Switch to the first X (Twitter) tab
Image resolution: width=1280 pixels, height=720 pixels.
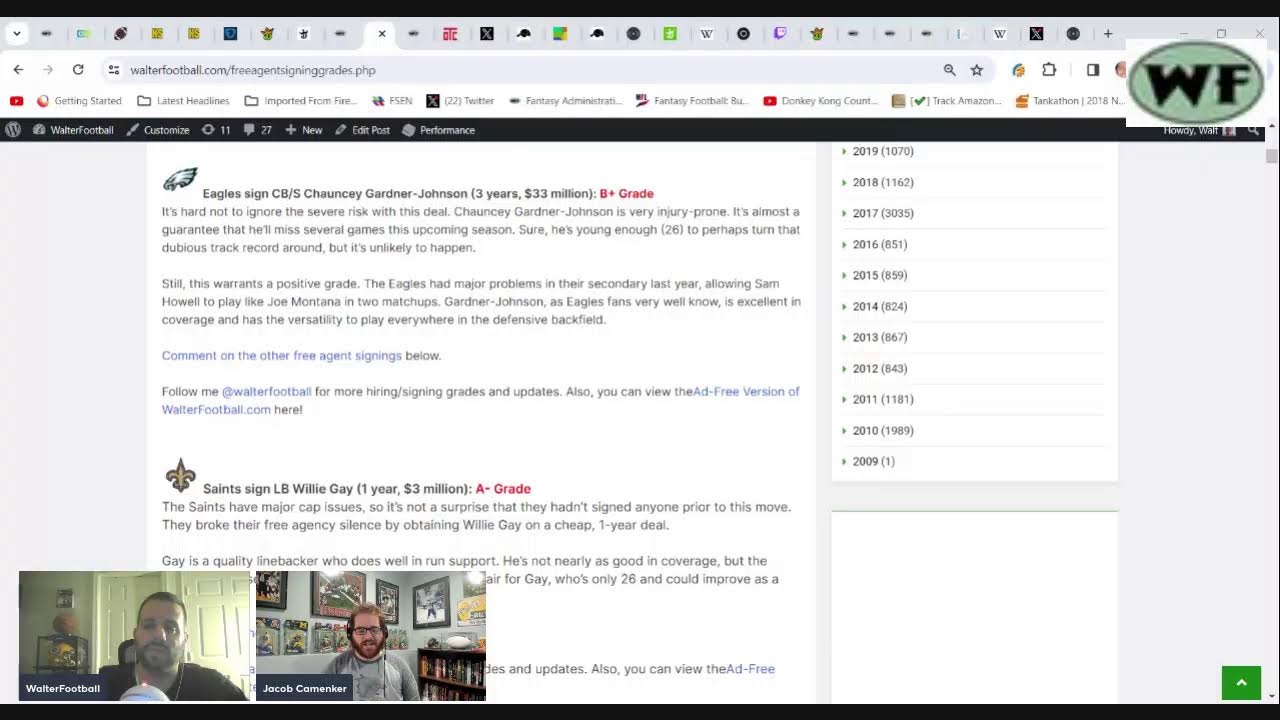487,34
